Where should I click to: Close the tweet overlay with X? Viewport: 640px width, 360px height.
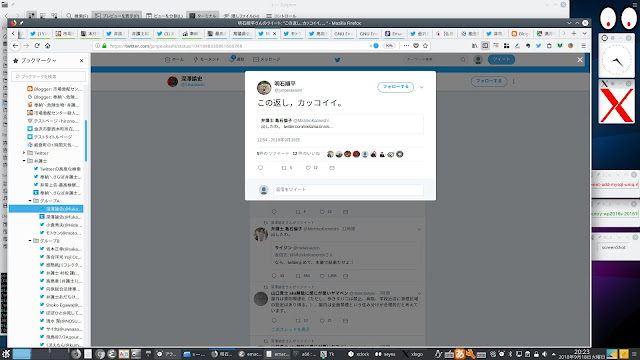pyautogui.click(x=580, y=60)
